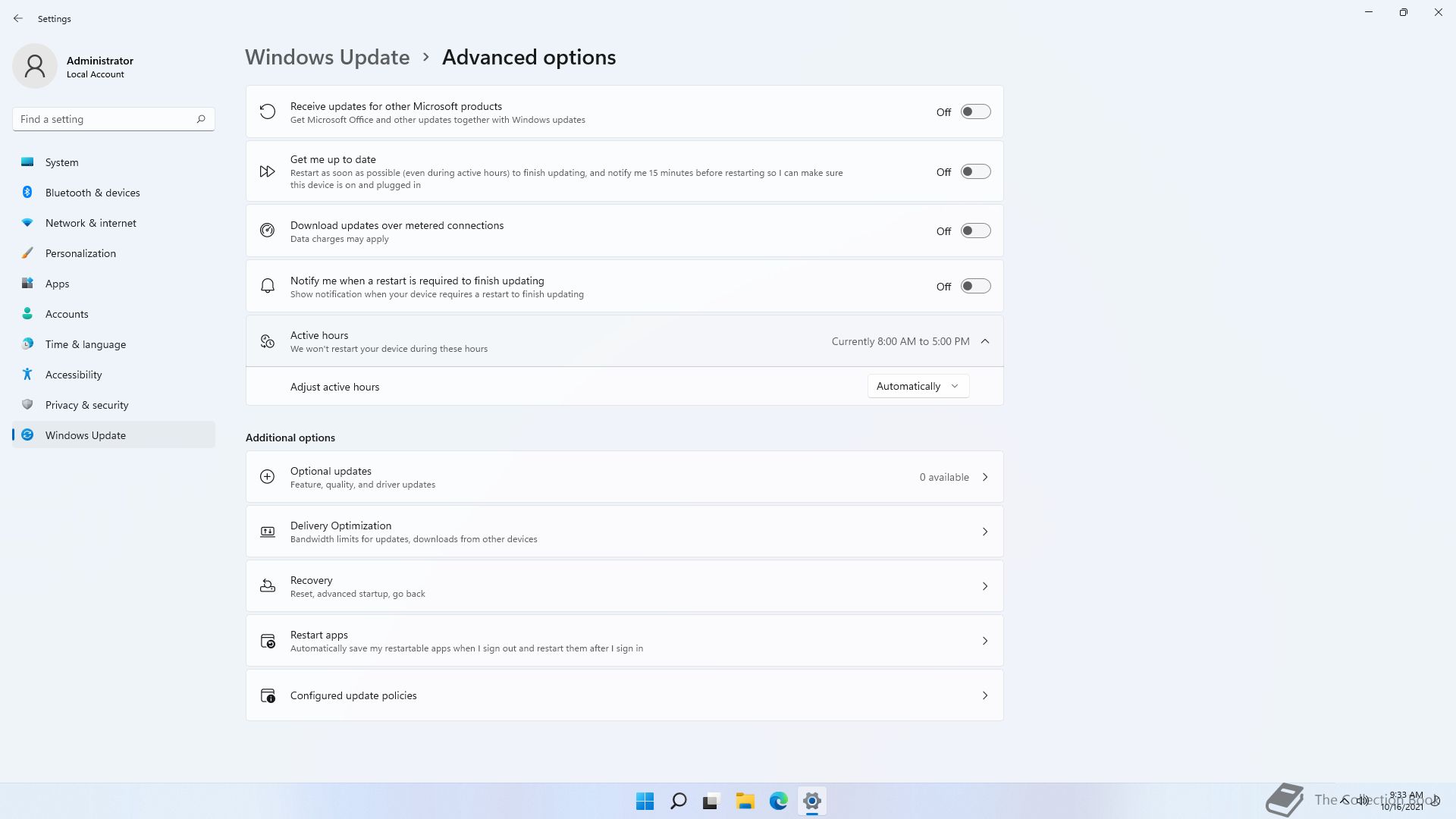Image resolution: width=1456 pixels, height=819 pixels.
Task: Click the Find a setting search box
Action: 114,119
